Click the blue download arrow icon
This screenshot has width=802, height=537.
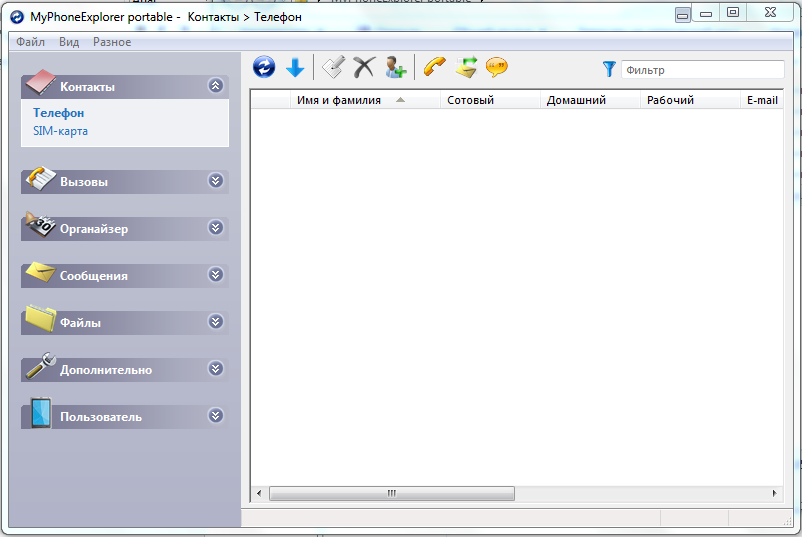coord(295,67)
